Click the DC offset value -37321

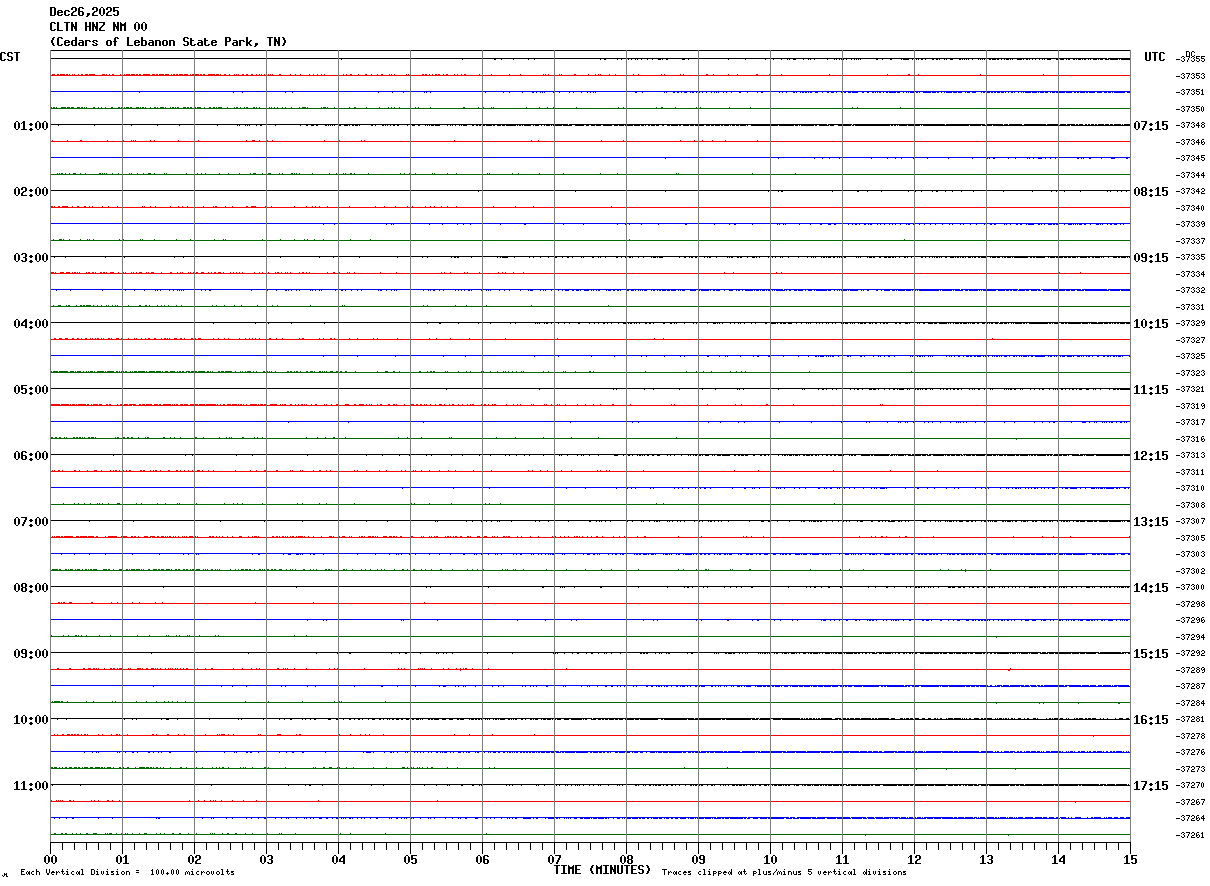(x=1190, y=389)
